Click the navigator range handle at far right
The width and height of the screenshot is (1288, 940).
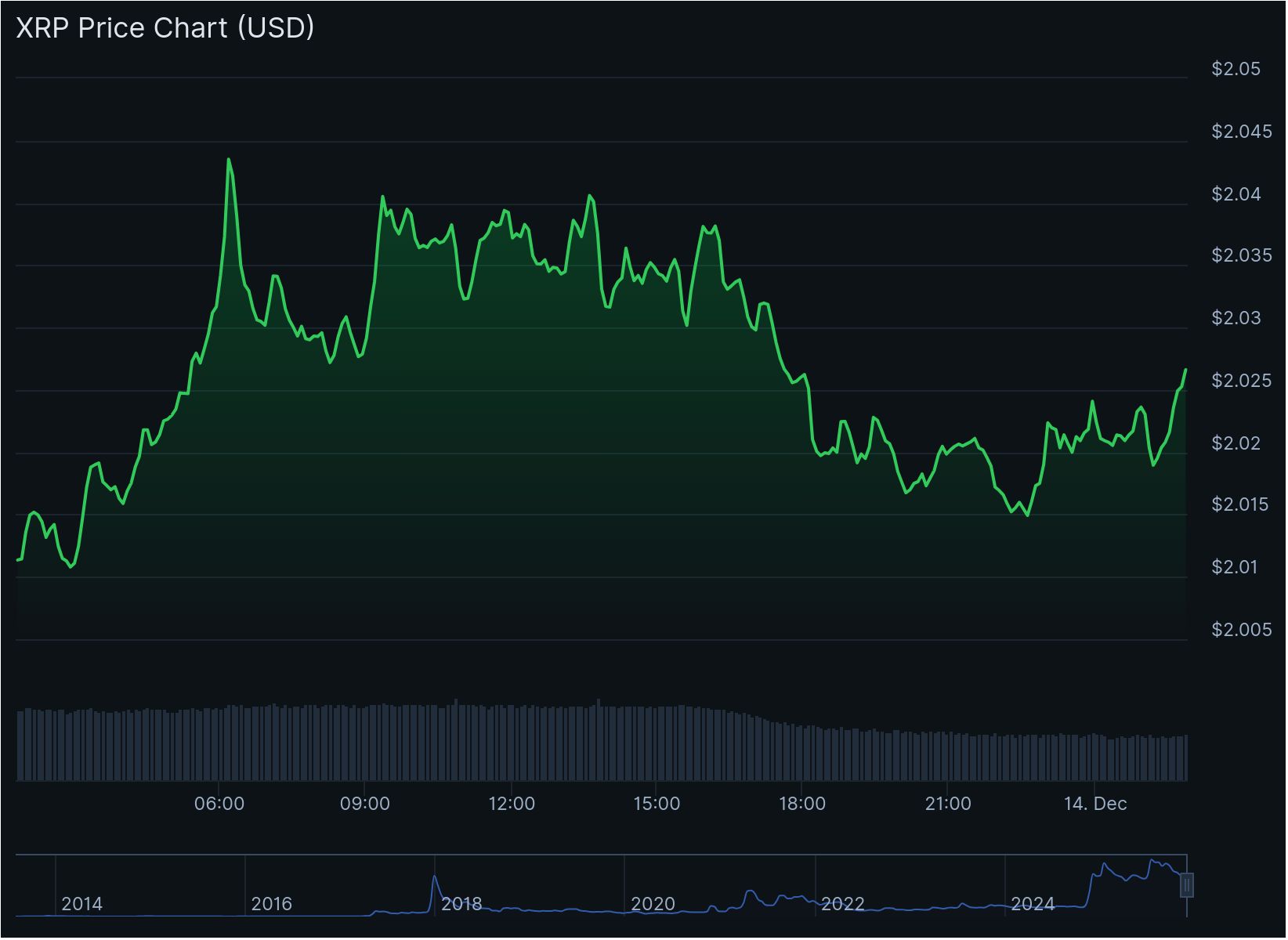[1187, 885]
